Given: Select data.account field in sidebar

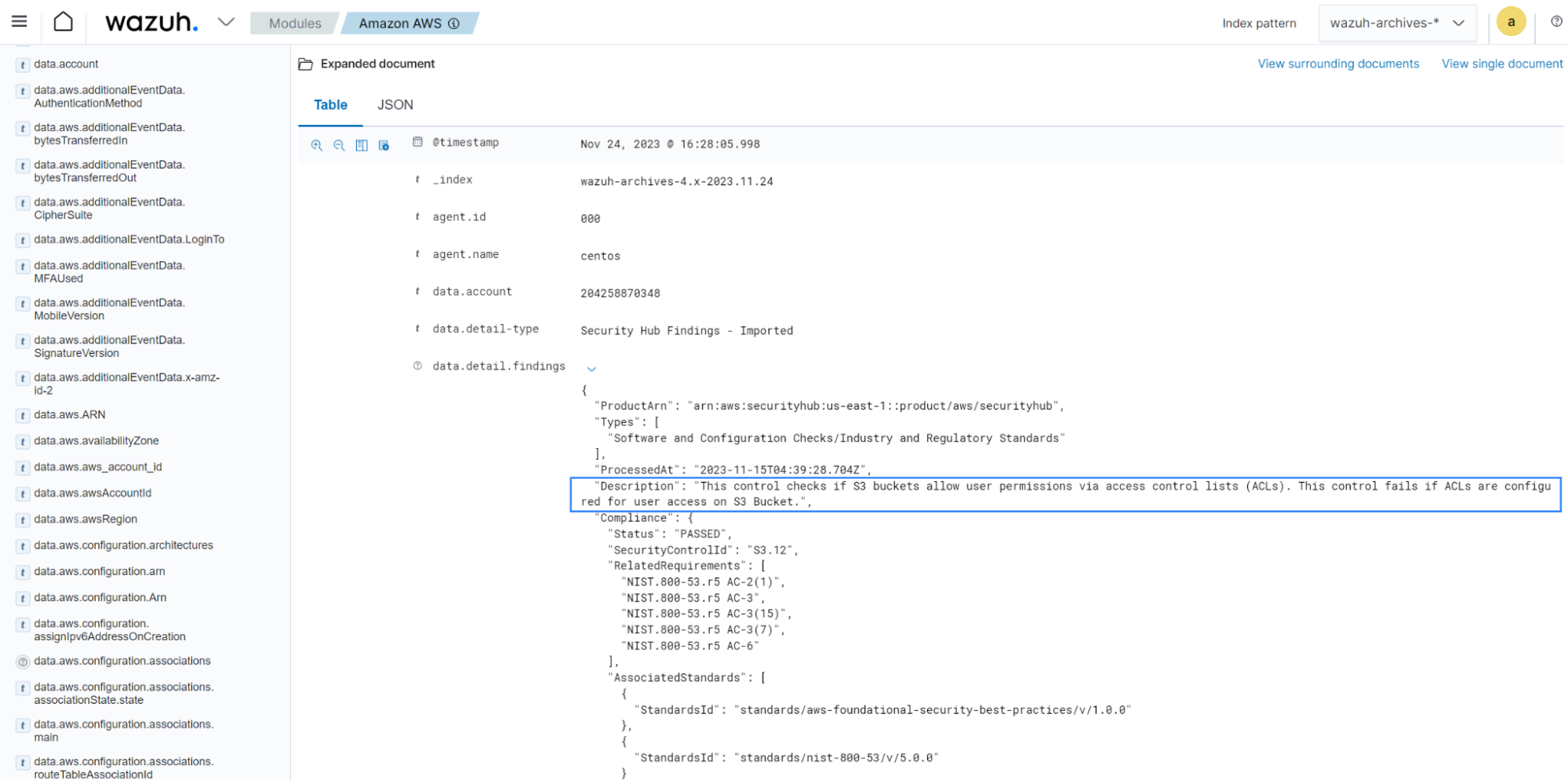Looking at the screenshot, I should point(66,64).
